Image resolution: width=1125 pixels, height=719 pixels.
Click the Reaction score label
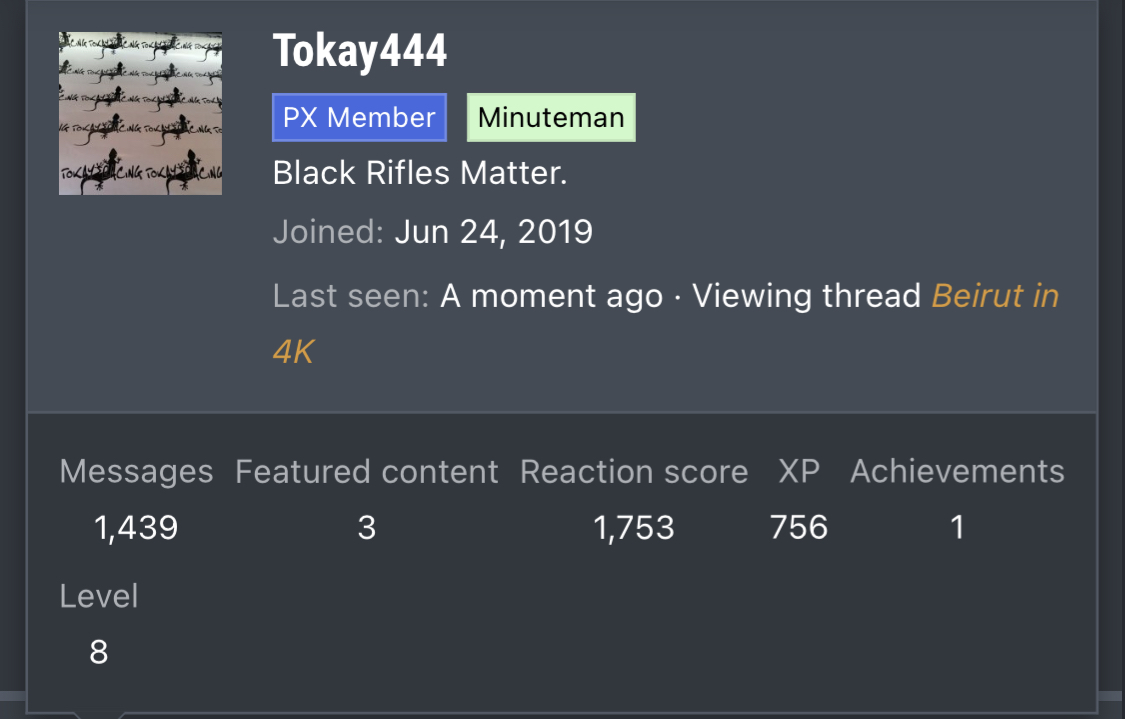tap(634, 471)
